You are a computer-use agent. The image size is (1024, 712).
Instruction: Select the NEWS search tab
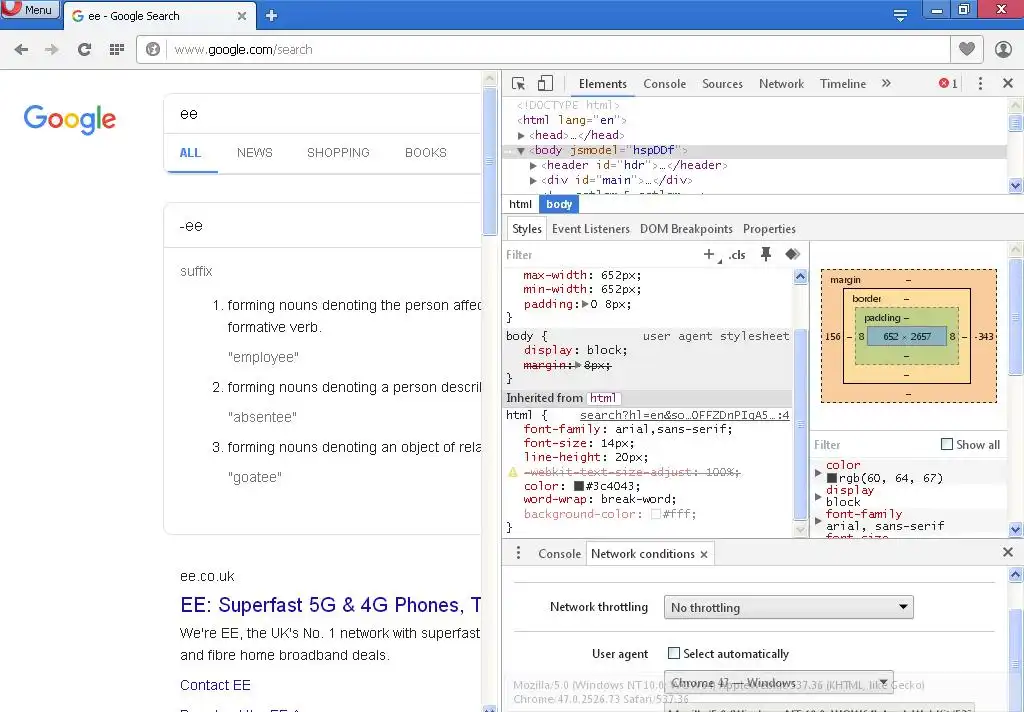click(x=255, y=153)
